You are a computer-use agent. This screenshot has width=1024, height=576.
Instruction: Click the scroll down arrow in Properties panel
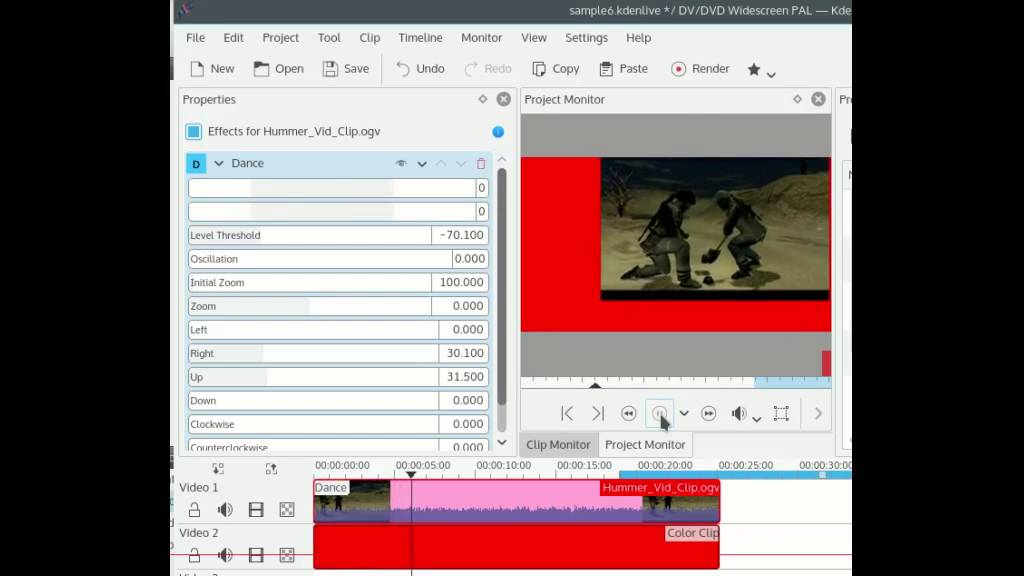point(502,442)
